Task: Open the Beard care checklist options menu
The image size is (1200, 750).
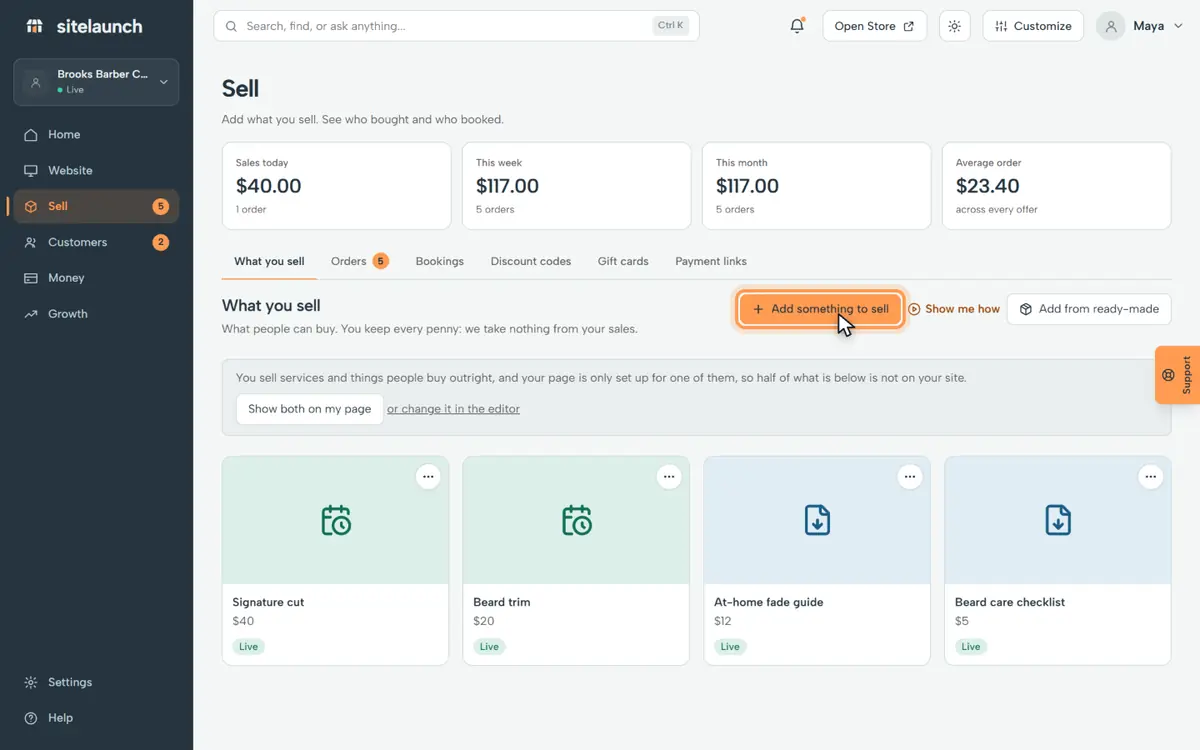Action: click(x=1151, y=477)
